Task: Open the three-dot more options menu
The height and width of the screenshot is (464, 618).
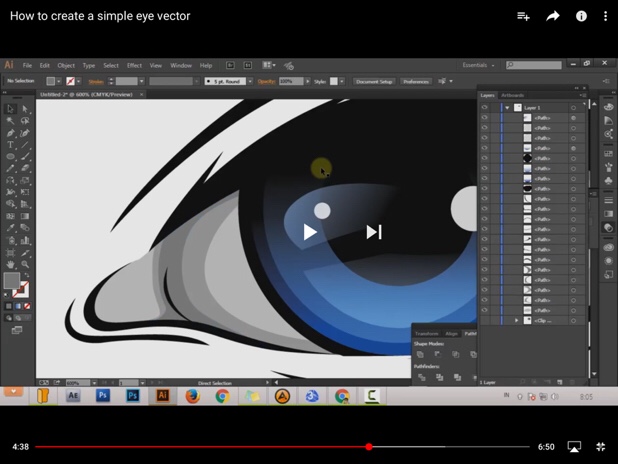Action: click(605, 16)
